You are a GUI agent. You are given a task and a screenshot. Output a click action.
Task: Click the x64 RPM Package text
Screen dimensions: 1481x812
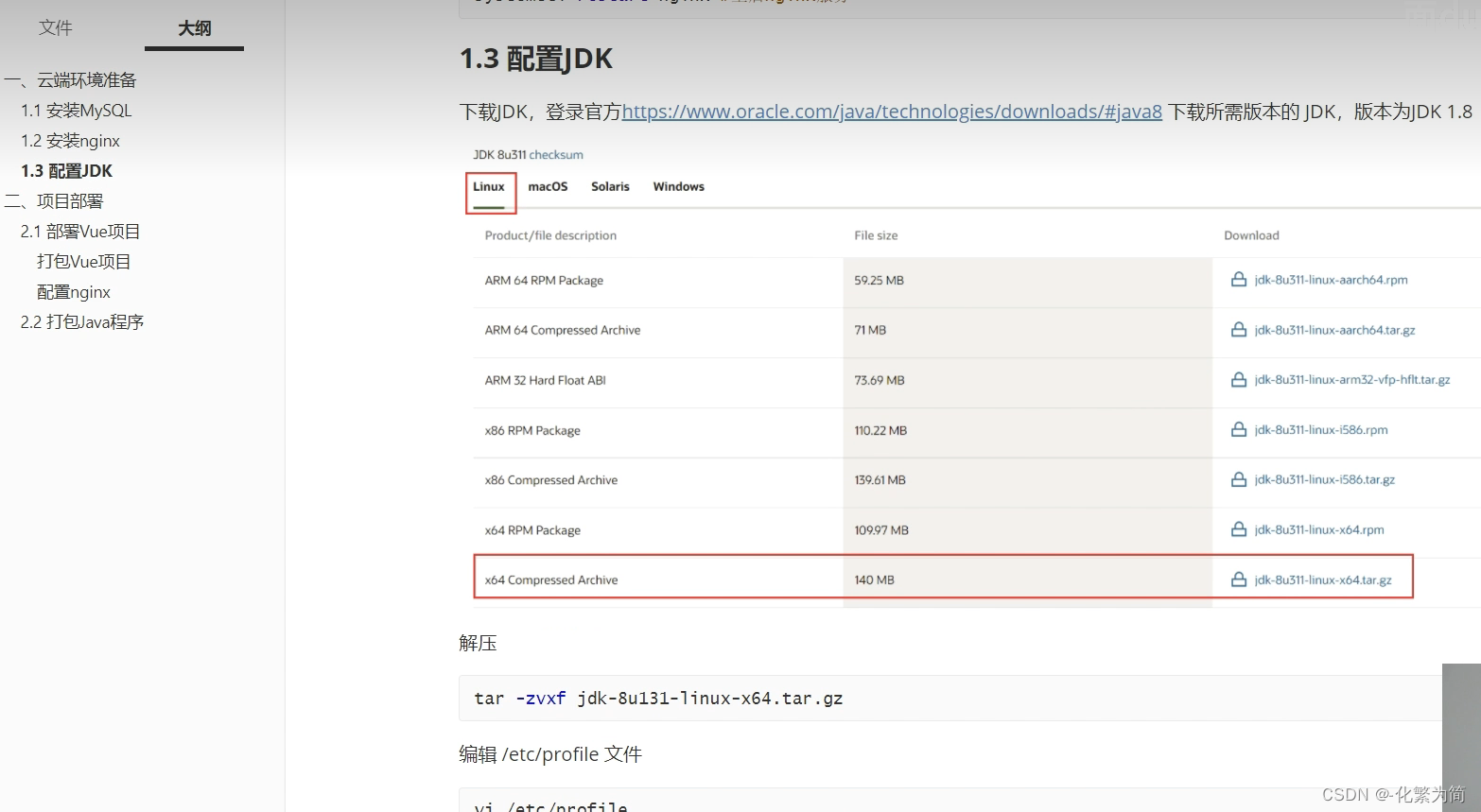(532, 531)
